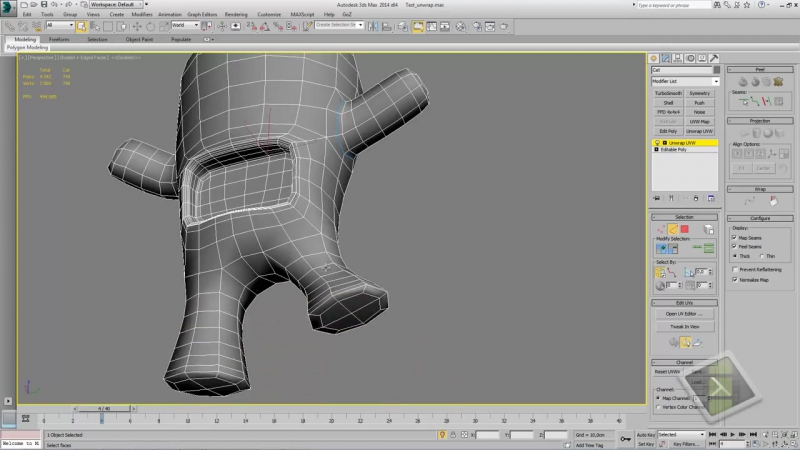
Task: Select Vertex sub-object mode icon
Action: tap(661, 229)
